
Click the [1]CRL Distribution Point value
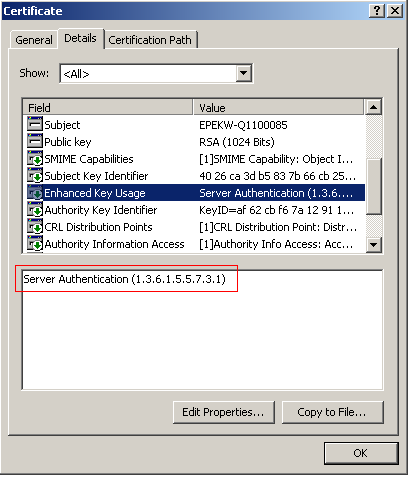(x=278, y=227)
